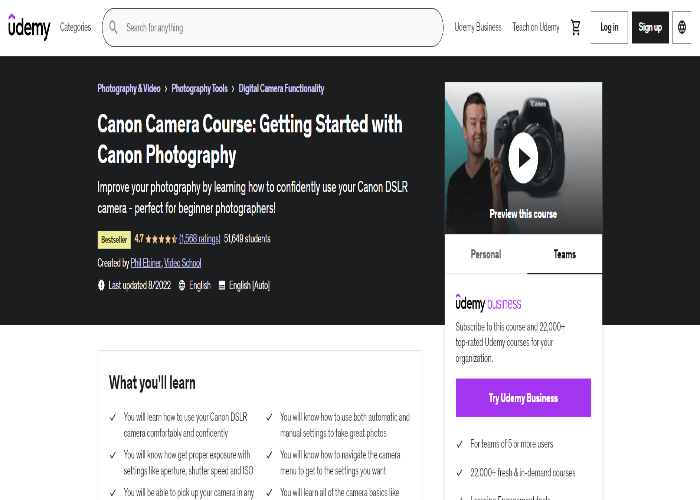Click the 4.7 rating number

tap(139, 239)
